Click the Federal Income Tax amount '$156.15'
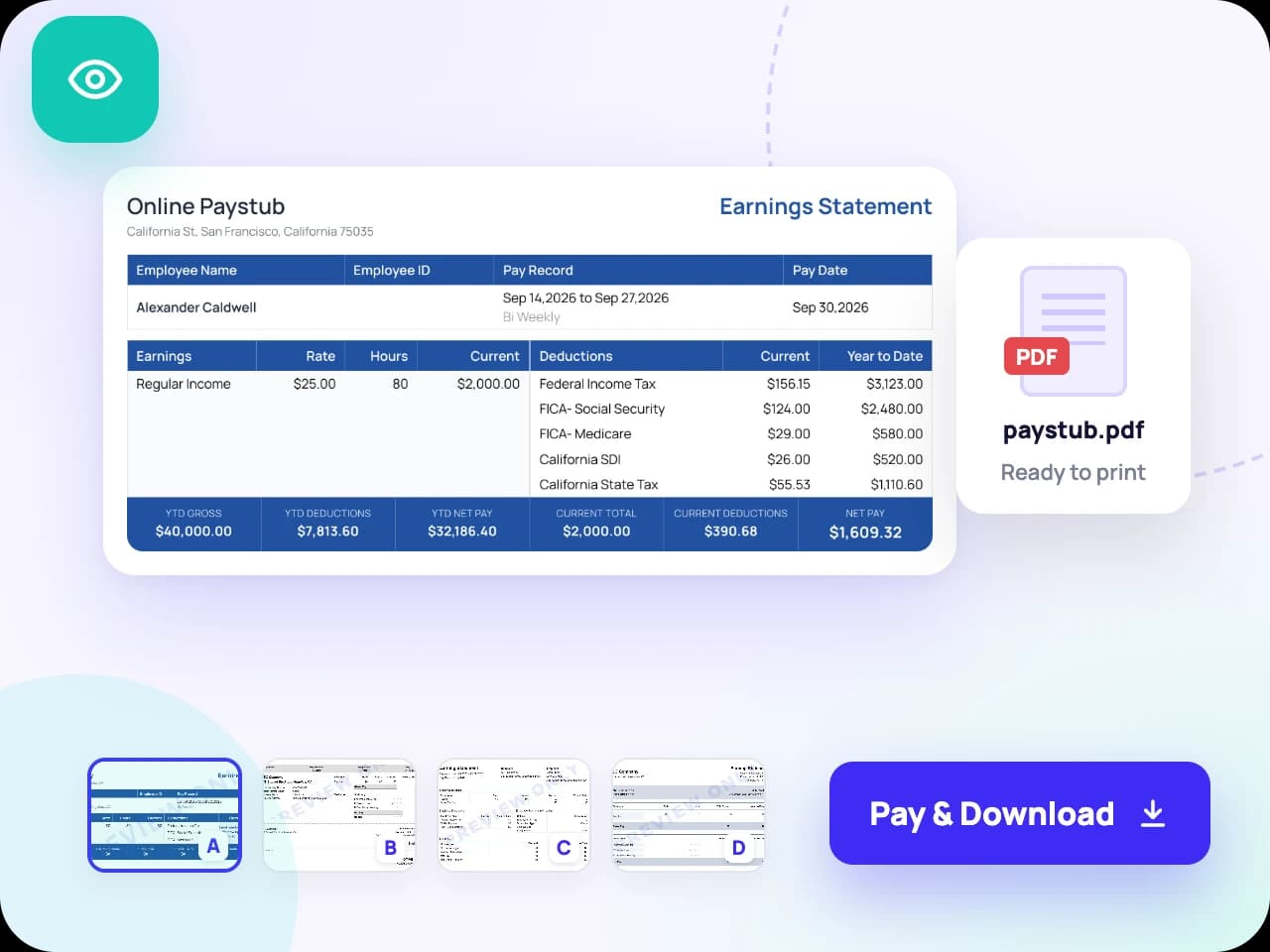Image resolution: width=1270 pixels, height=952 pixels. [x=789, y=384]
